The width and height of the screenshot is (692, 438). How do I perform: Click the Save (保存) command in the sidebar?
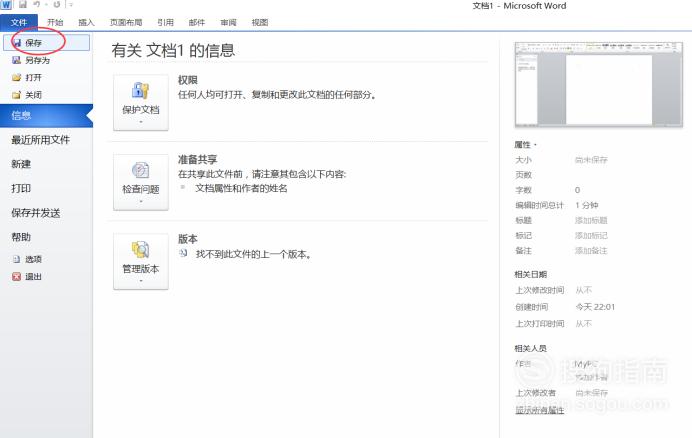46,43
